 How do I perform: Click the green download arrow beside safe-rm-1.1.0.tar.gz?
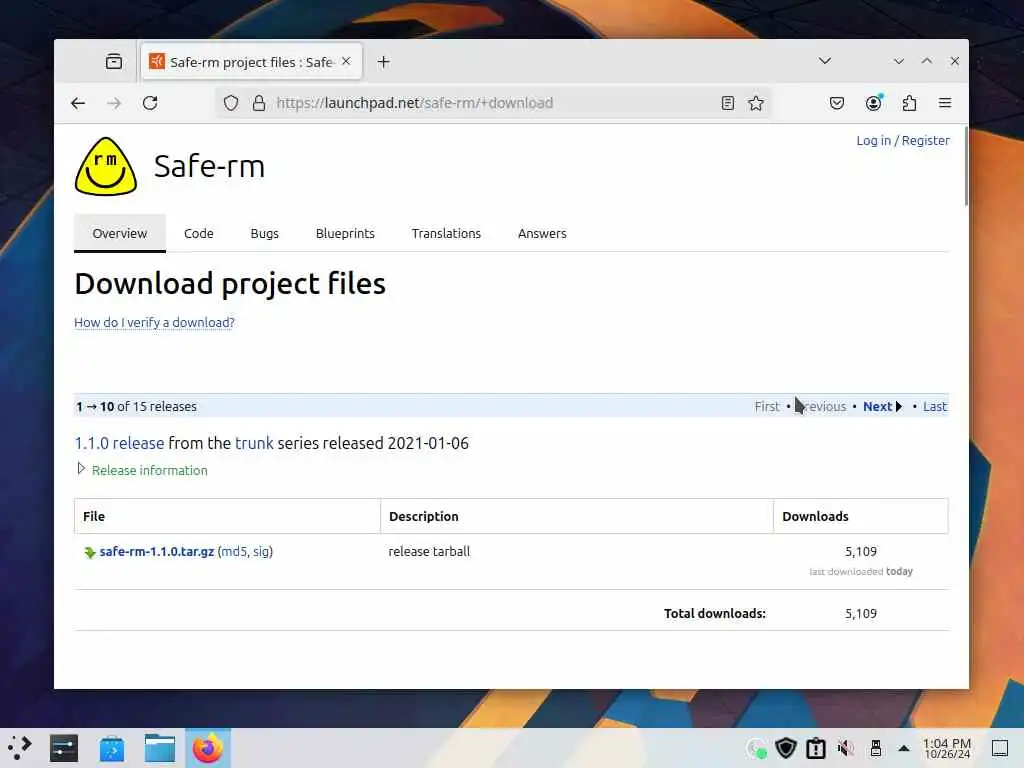coord(89,552)
